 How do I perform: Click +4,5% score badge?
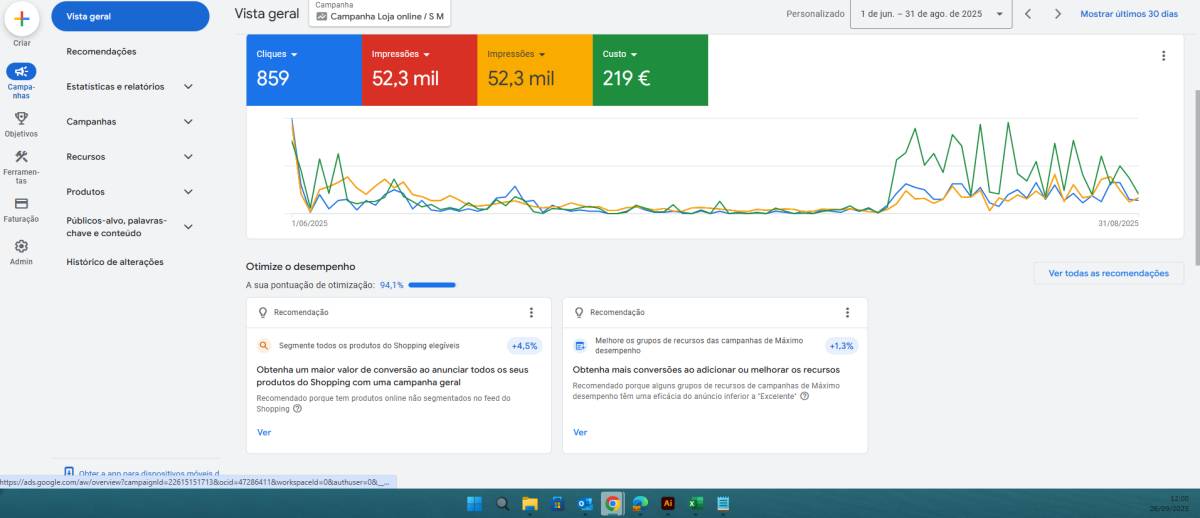[x=524, y=346]
